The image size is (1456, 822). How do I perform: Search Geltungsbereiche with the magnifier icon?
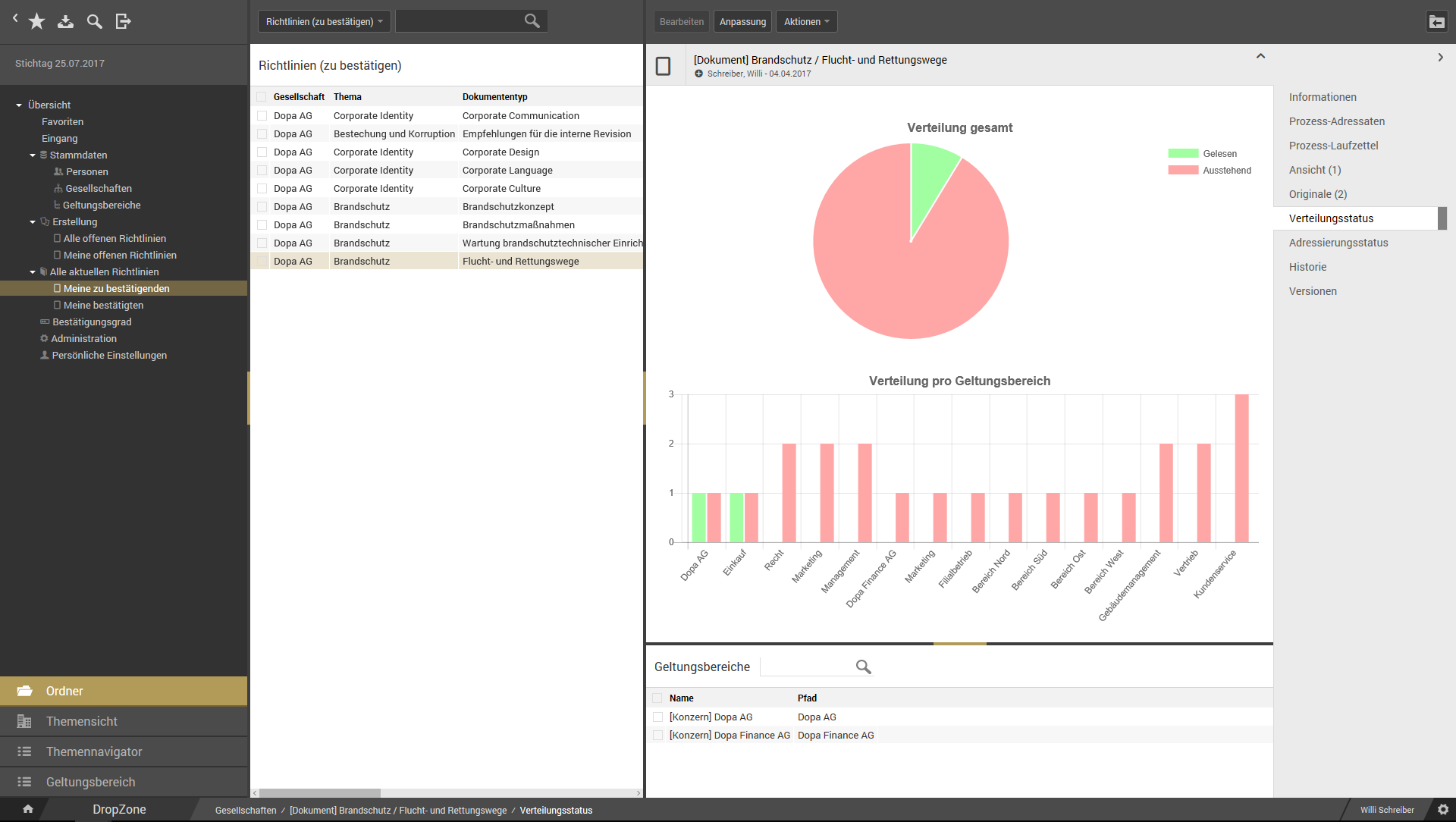(863, 667)
